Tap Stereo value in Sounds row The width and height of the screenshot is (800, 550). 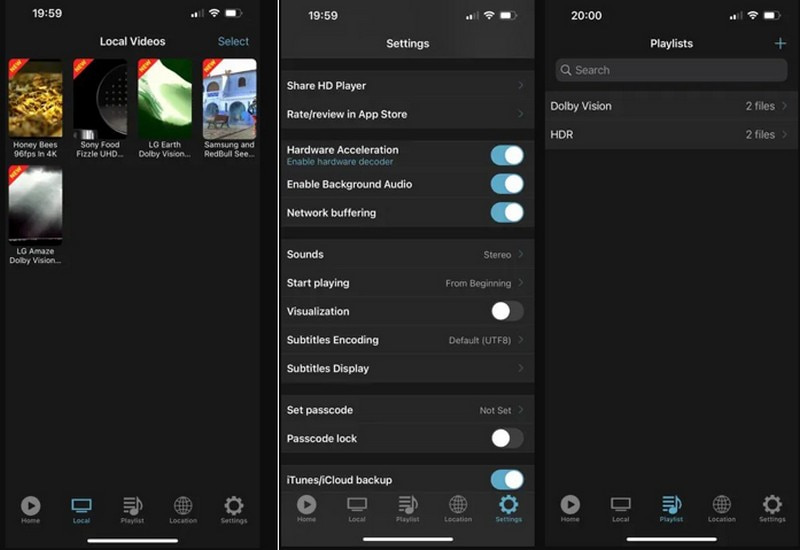tap(497, 255)
